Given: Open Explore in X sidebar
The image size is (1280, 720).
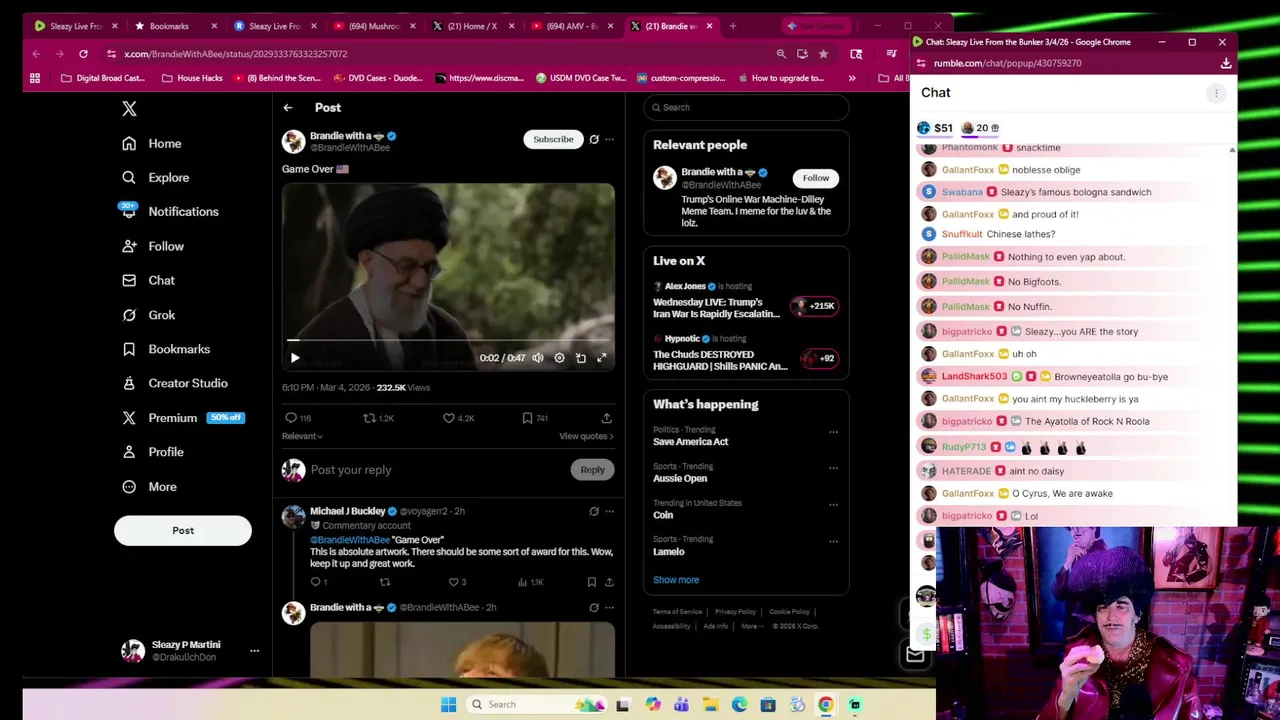Looking at the screenshot, I should tap(155, 177).
